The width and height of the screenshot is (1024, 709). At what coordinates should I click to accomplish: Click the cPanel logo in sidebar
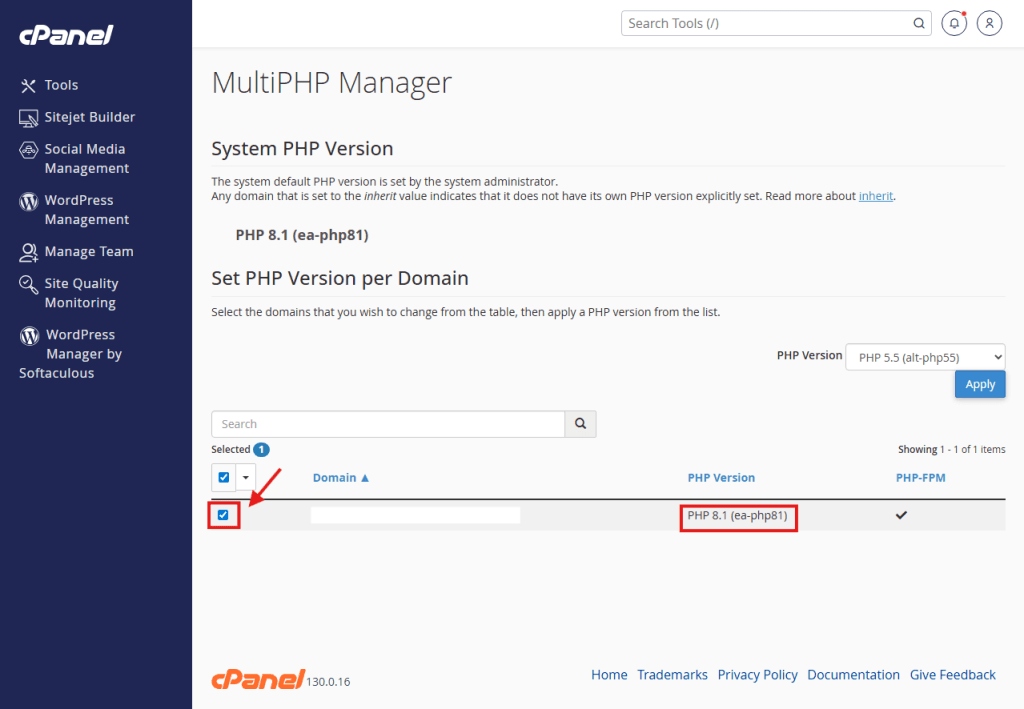pyautogui.click(x=66, y=35)
